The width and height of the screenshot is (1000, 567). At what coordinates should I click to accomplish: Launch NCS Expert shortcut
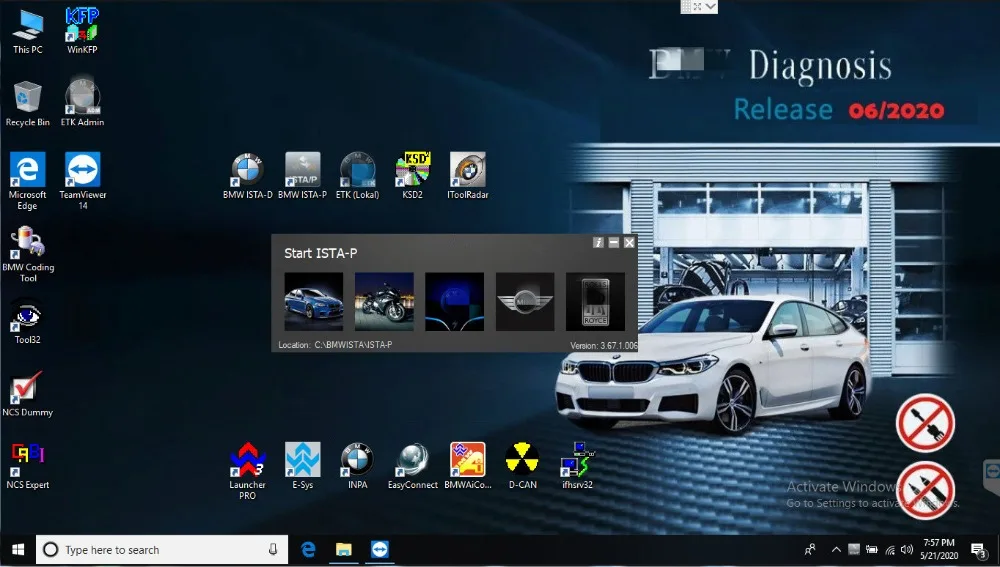[x=27, y=467]
